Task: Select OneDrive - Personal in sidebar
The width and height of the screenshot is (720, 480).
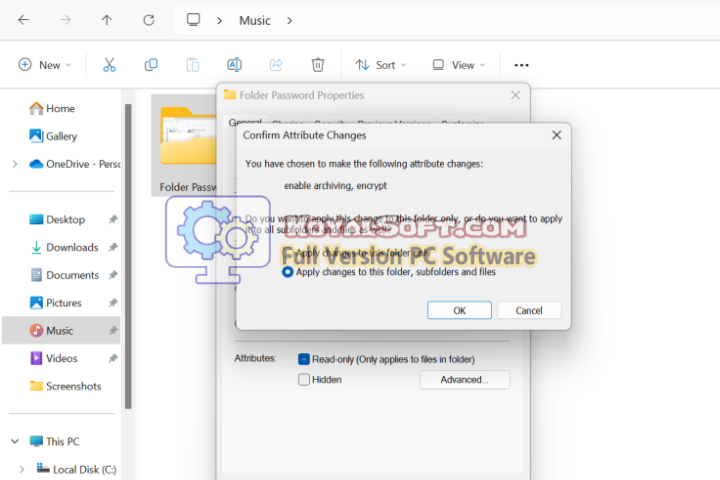Action: pyautogui.click(x=73, y=164)
